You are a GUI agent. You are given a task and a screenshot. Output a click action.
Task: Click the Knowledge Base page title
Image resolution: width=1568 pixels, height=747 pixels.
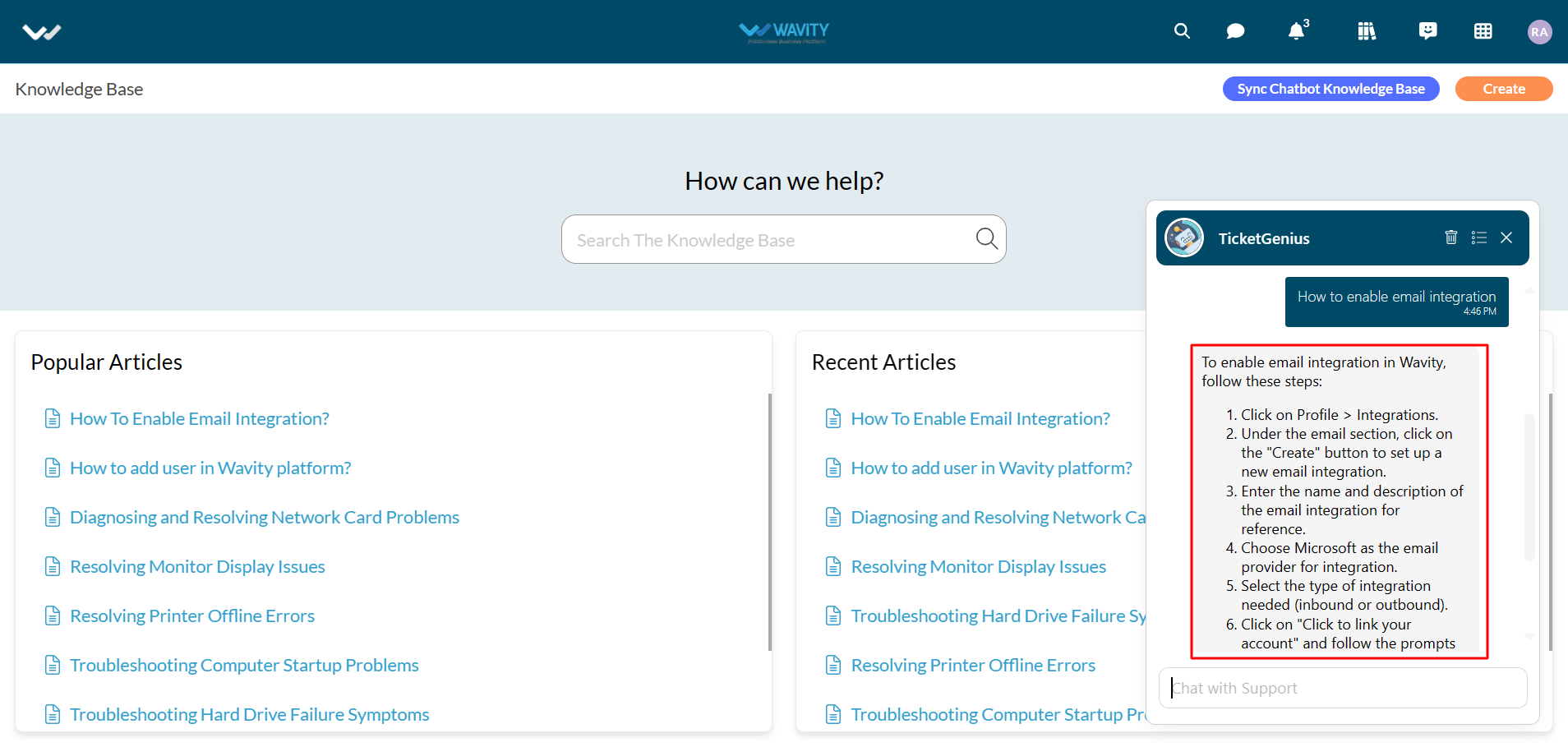pos(79,89)
